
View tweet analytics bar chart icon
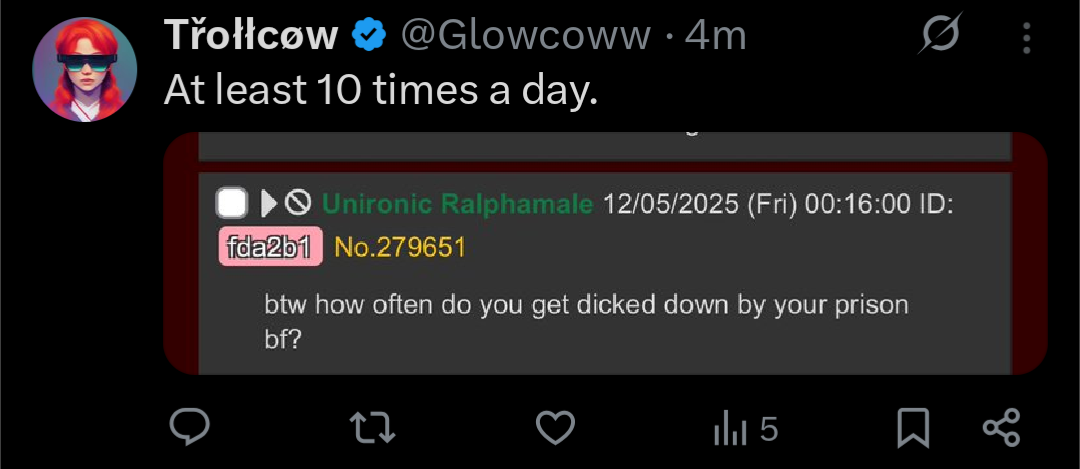tap(730, 430)
